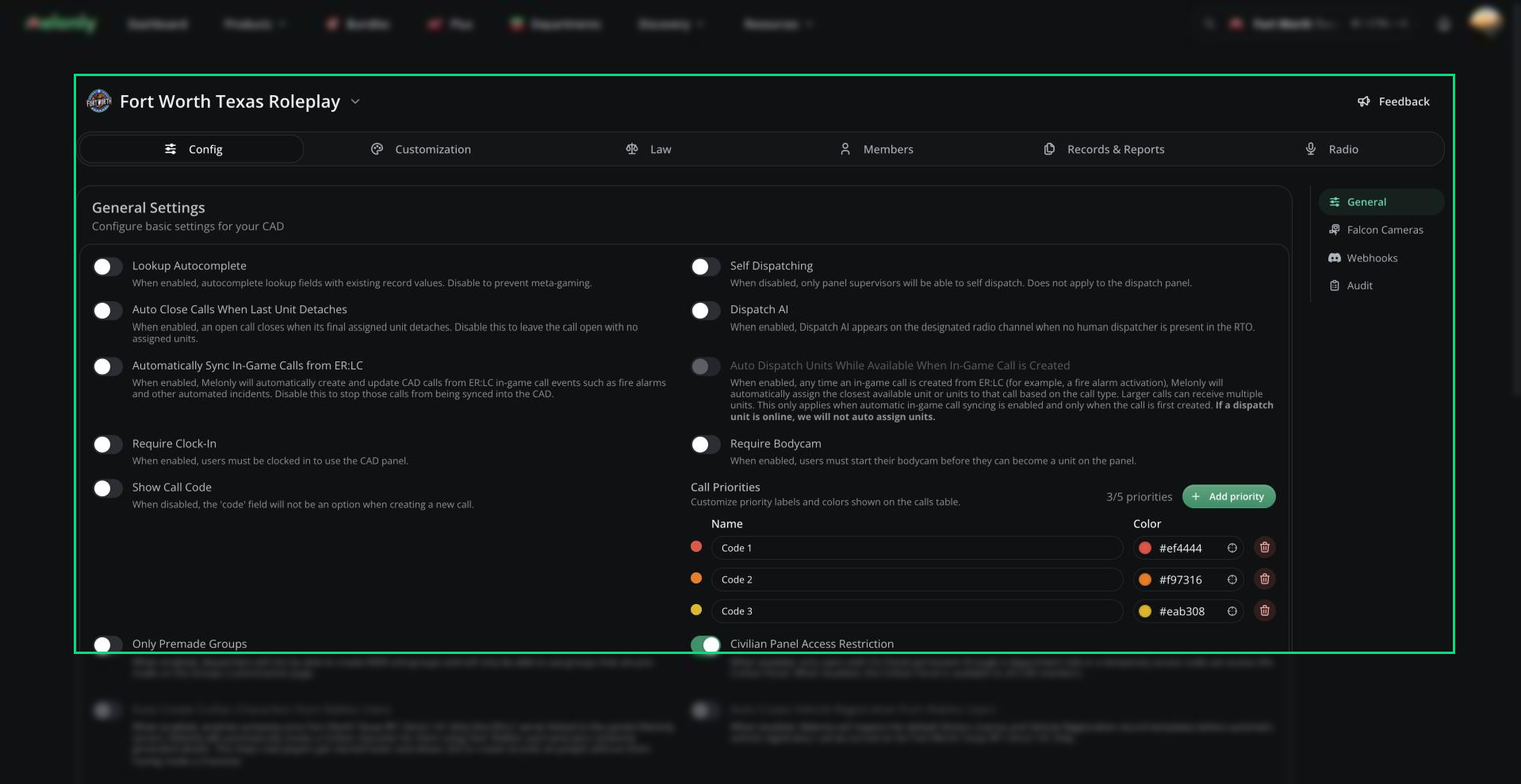Toggle Auto Close Calls When Last Unit Detaches
This screenshot has height=784, width=1521.
[x=108, y=311]
